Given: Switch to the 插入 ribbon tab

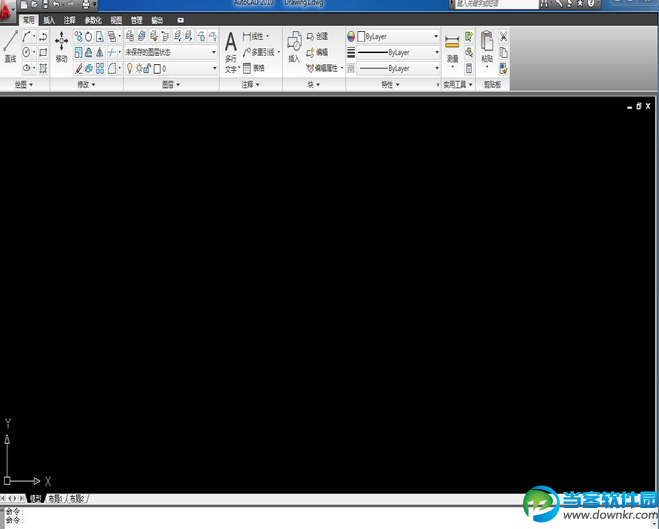Looking at the screenshot, I should point(49,20).
